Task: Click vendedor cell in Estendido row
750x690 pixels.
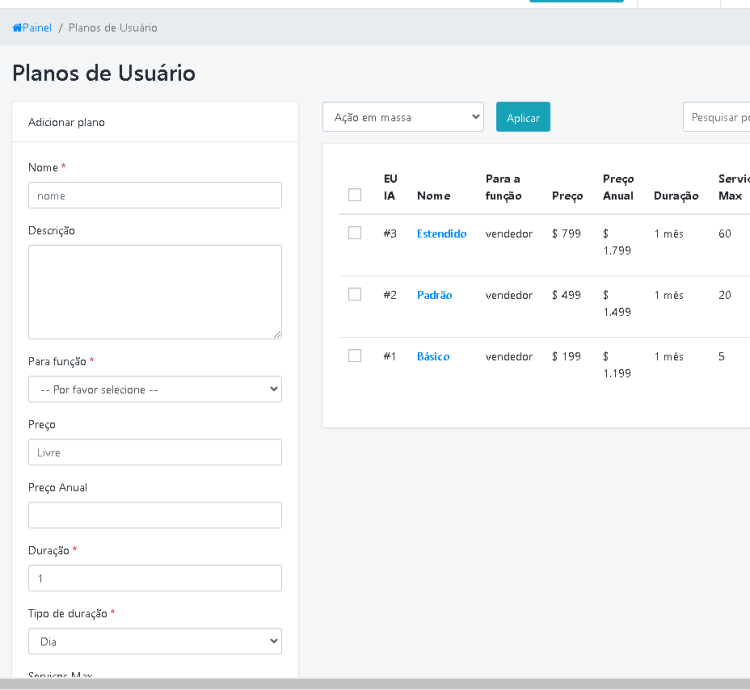Action: coord(509,234)
